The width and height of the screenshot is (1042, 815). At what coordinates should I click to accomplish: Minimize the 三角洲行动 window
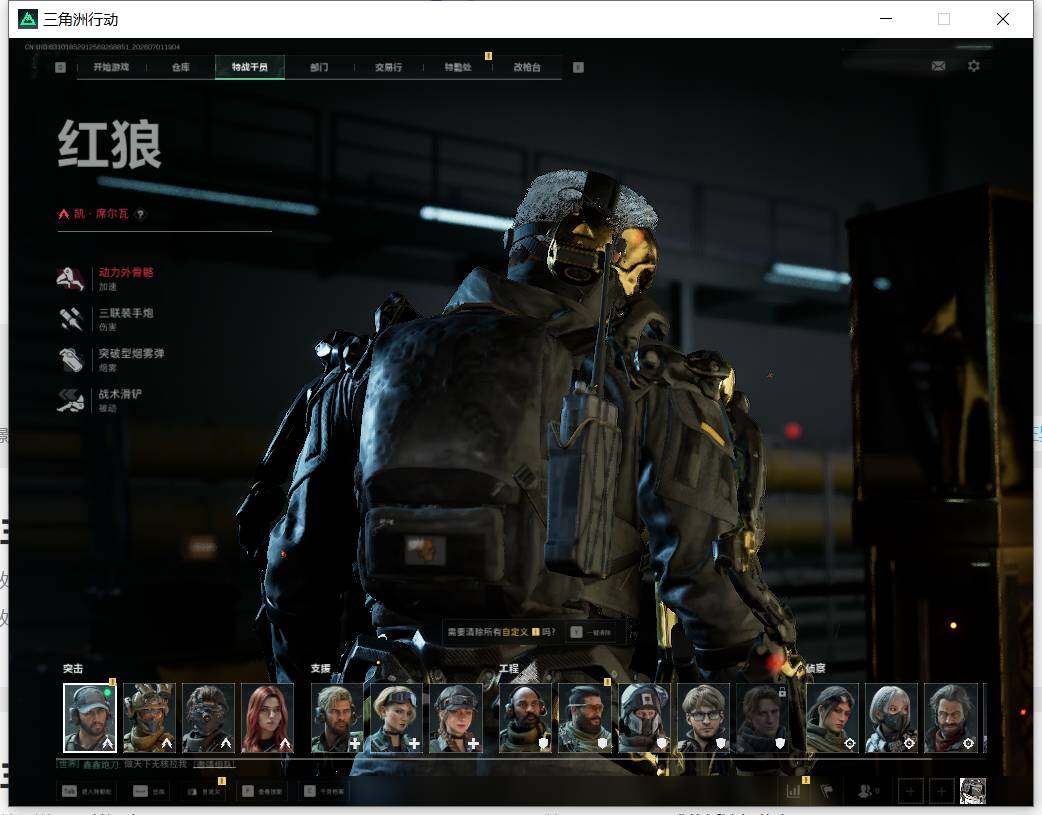tap(886, 19)
